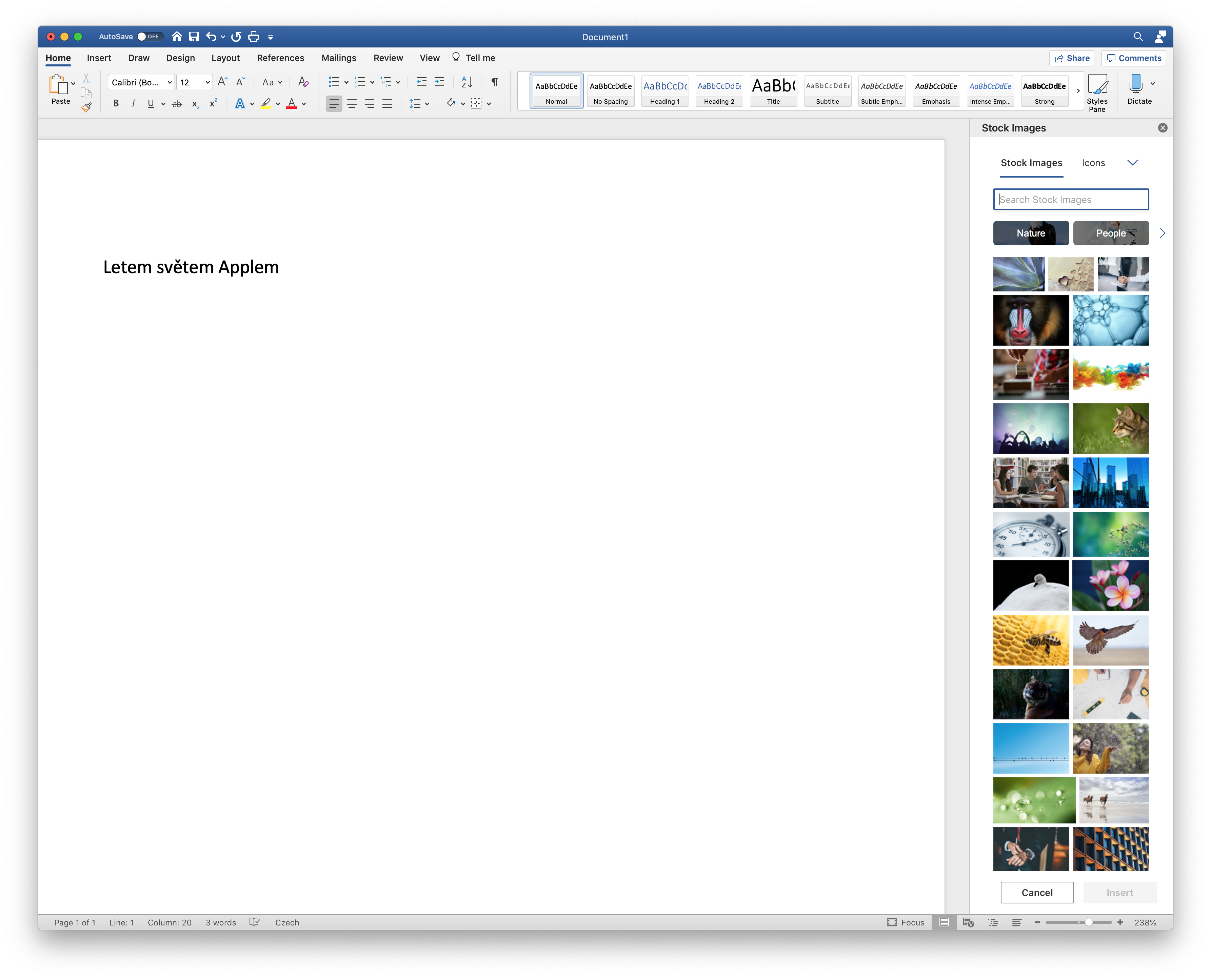Viewport: 1211px width, 980px height.
Task: Show paragraph marks with the pilcrow icon
Action: point(495,82)
